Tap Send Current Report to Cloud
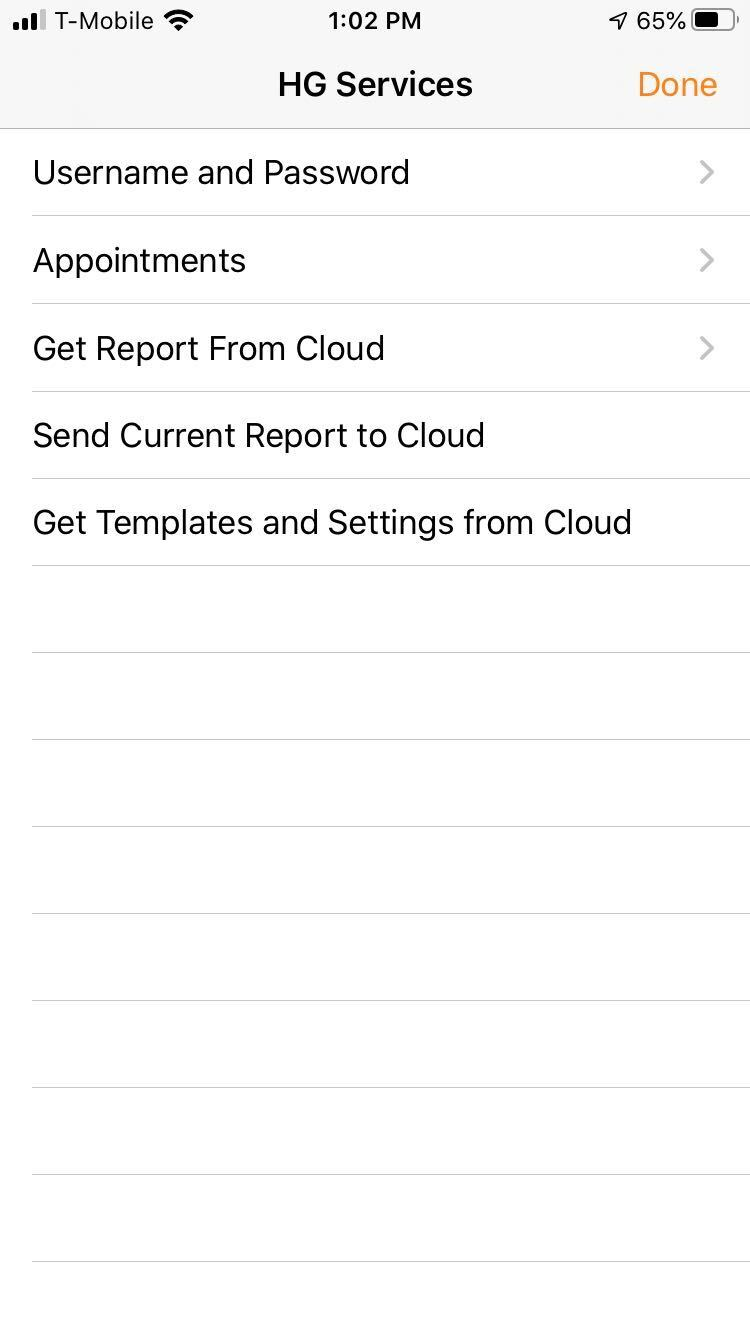Screen dimensions: 750x1334 (375, 435)
